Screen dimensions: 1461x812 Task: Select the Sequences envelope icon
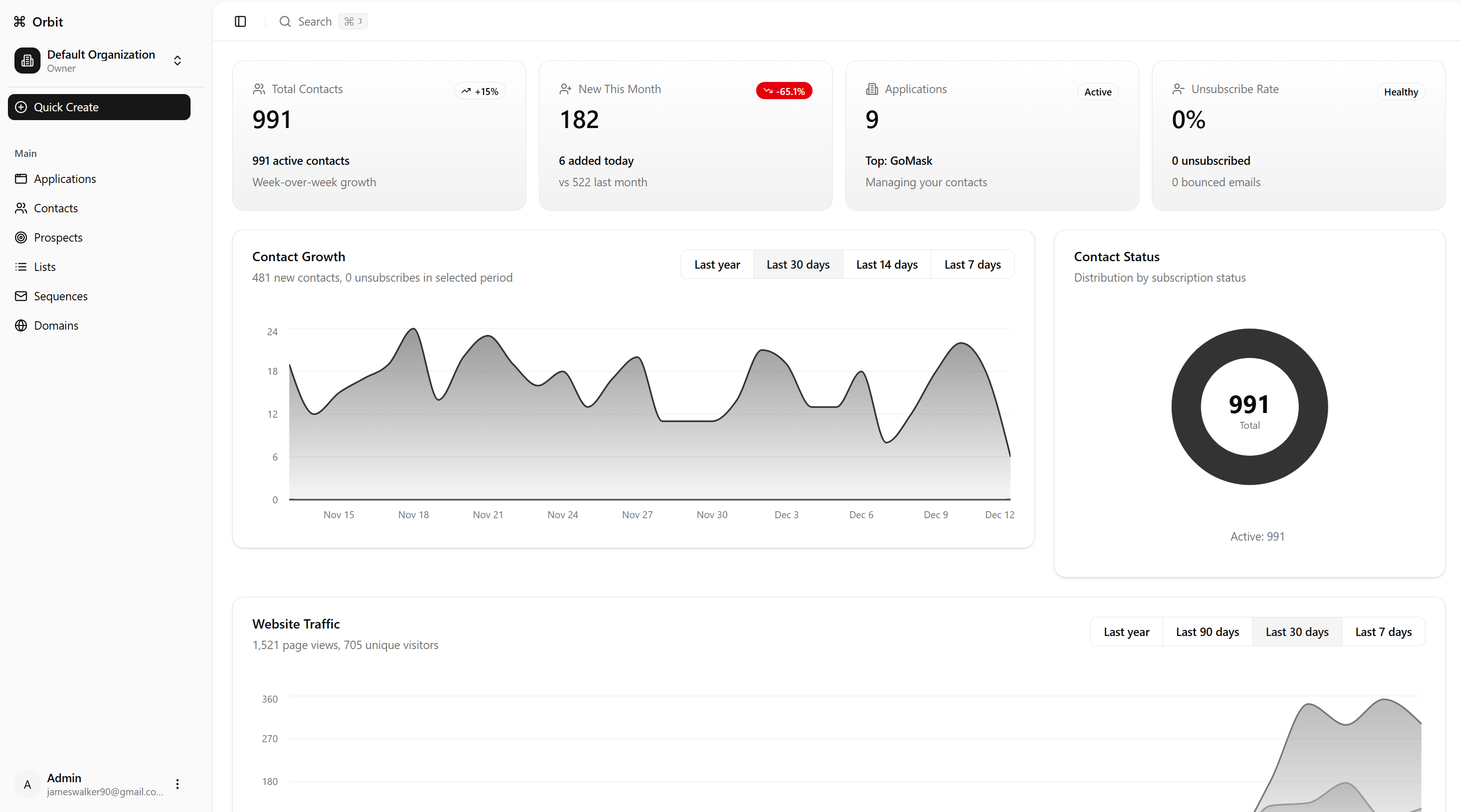click(21, 296)
